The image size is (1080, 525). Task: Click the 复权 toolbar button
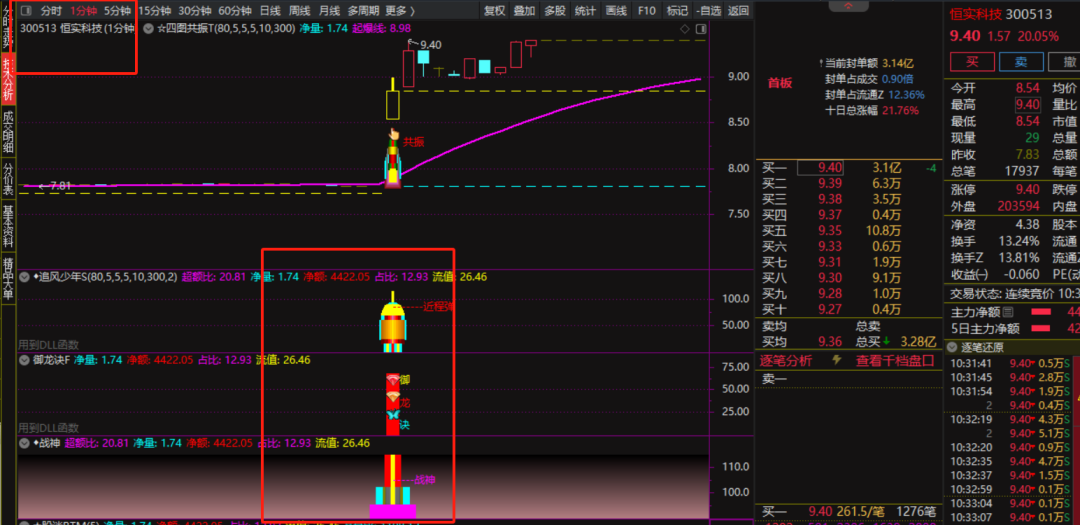(495, 10)
